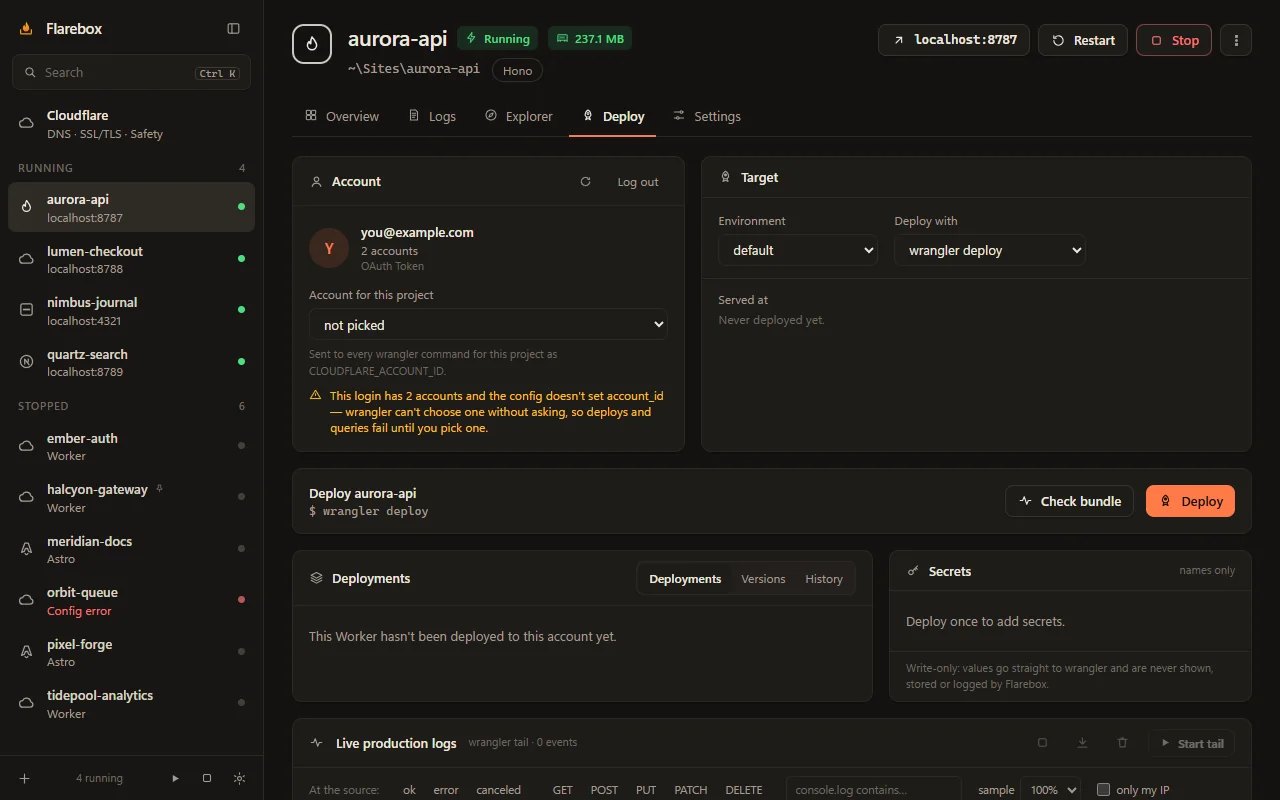The image size is (1280, 800).
Task: Toggle the ok status filter
Action: click(x=409, y=790)
